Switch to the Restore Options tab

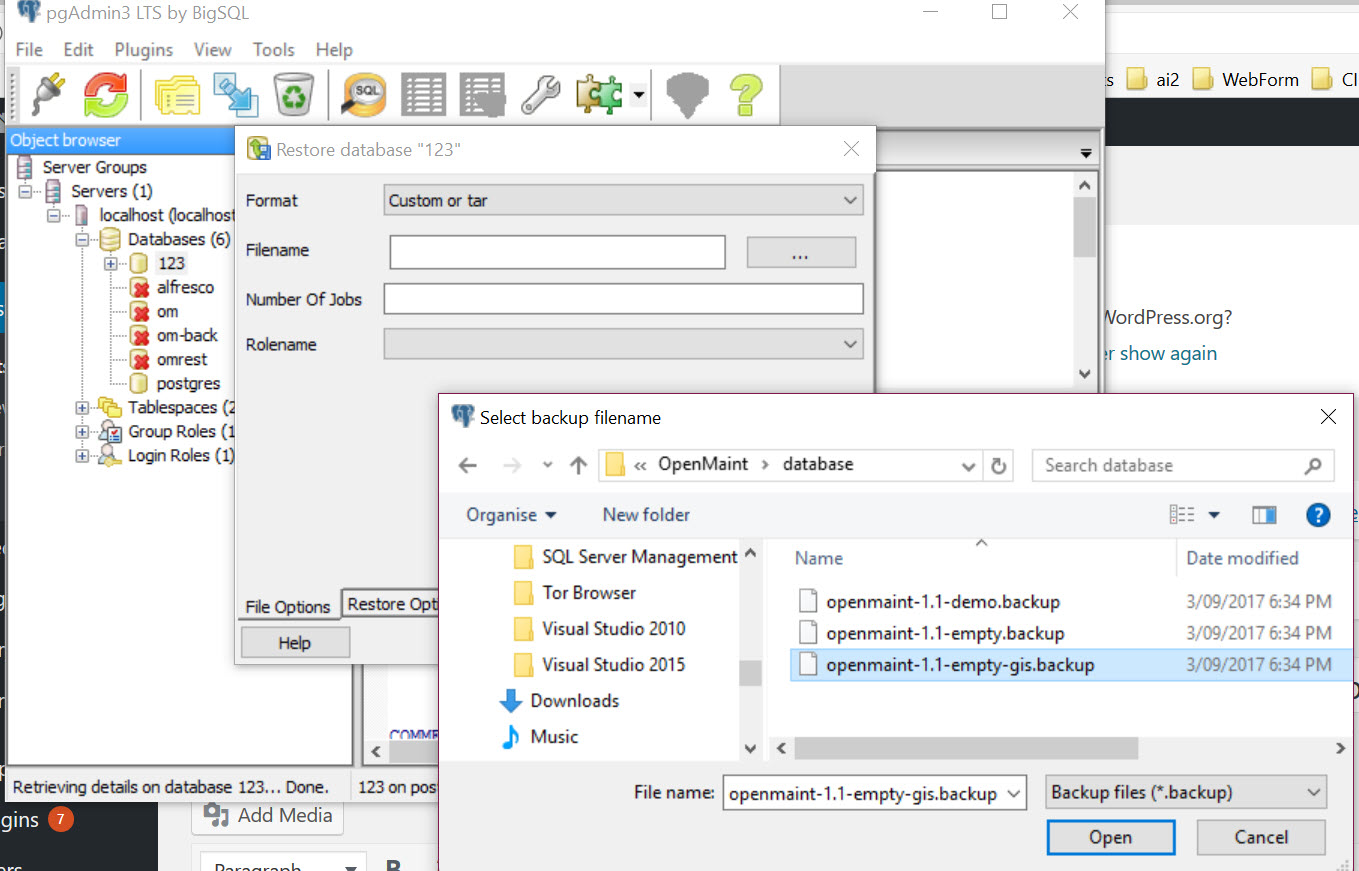390,603
